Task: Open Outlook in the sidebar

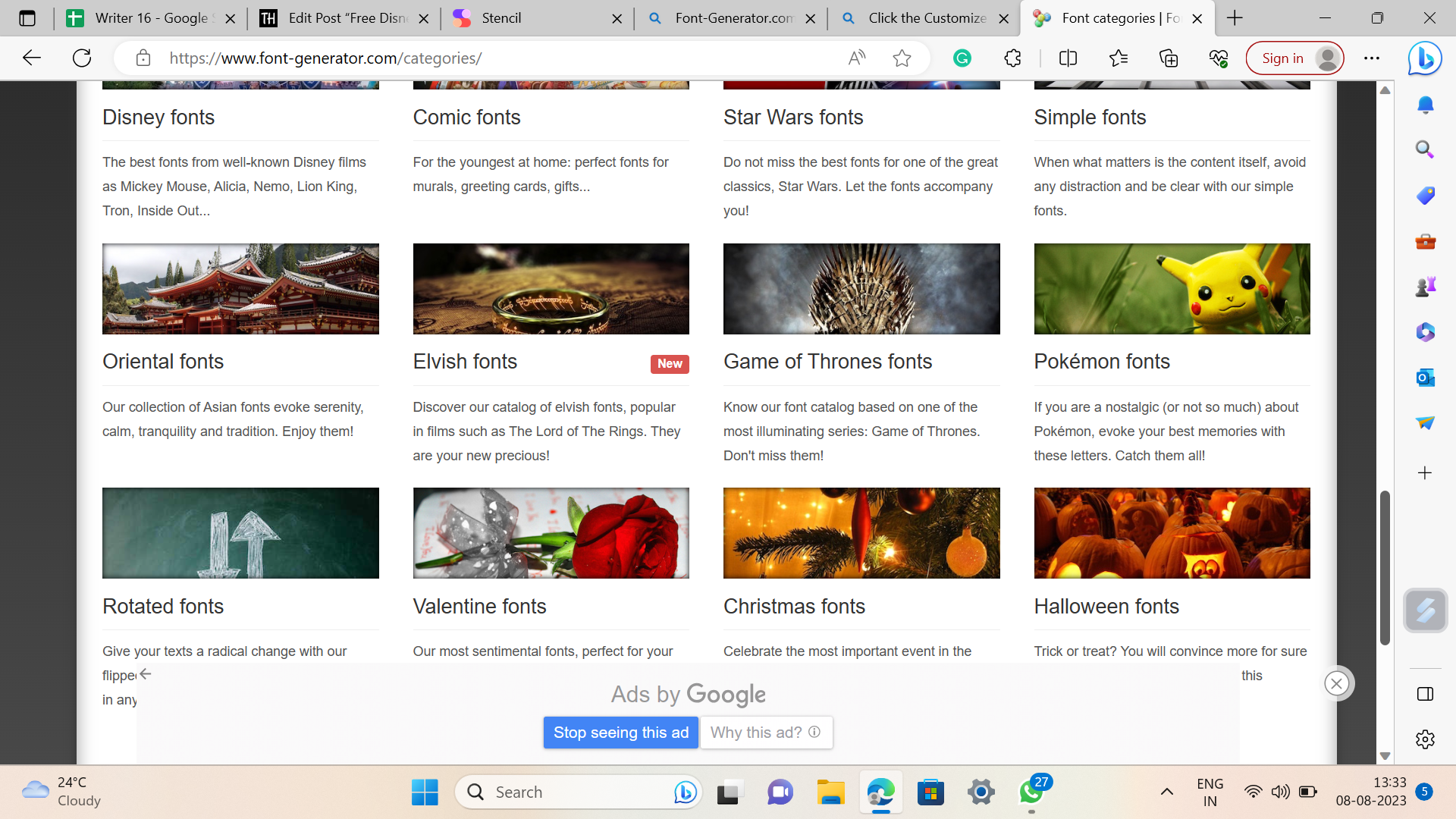Action: [1425, 378]
